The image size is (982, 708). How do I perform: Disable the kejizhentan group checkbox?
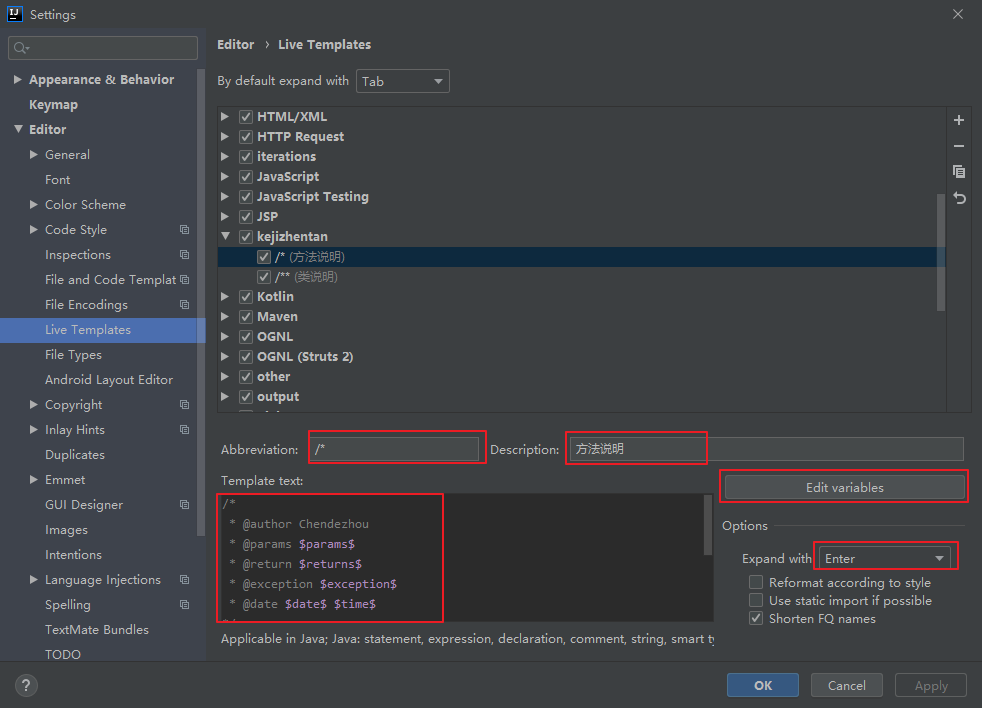coord(246,237)
